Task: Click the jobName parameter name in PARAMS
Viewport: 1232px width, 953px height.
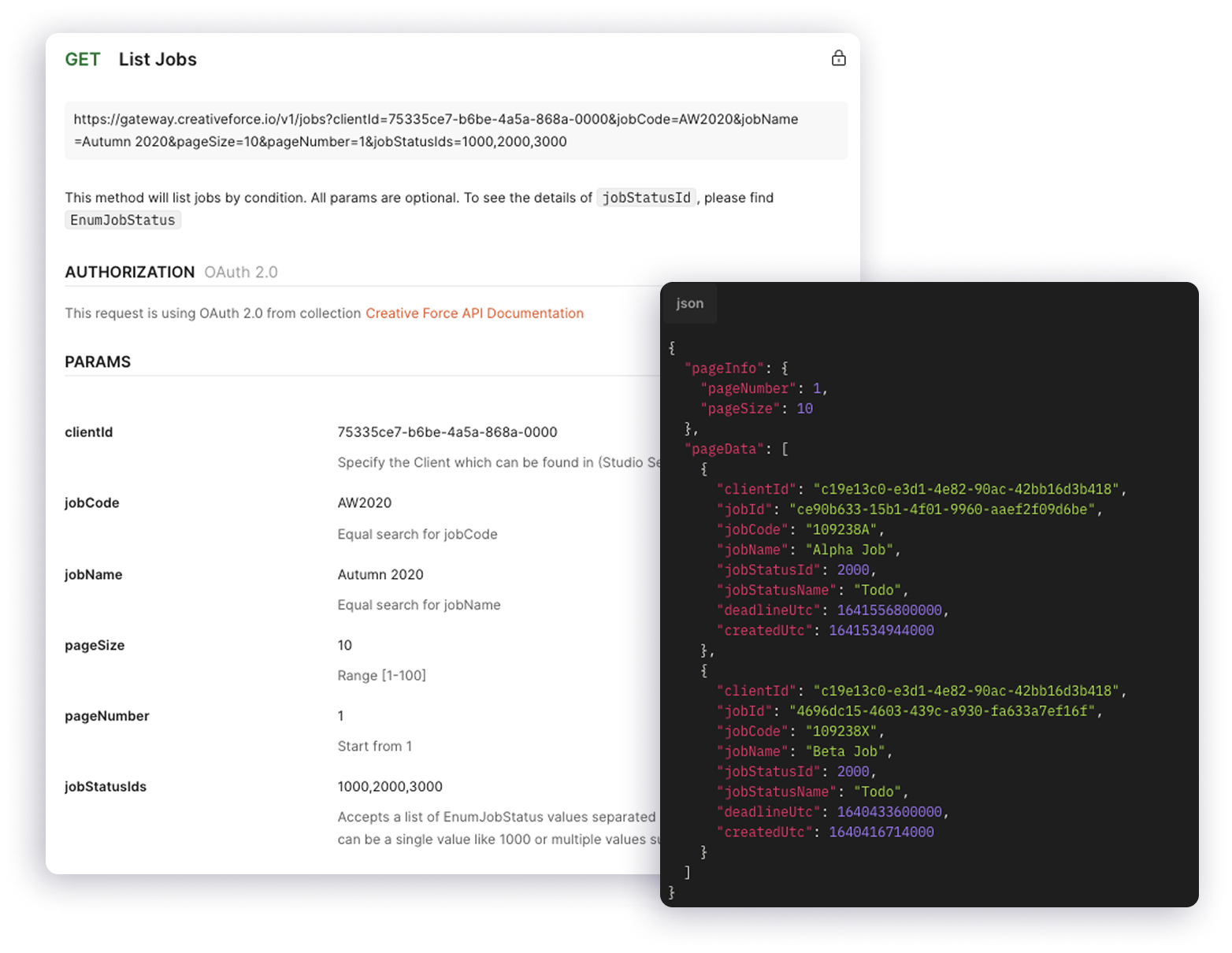Action: tap(94, 575)
